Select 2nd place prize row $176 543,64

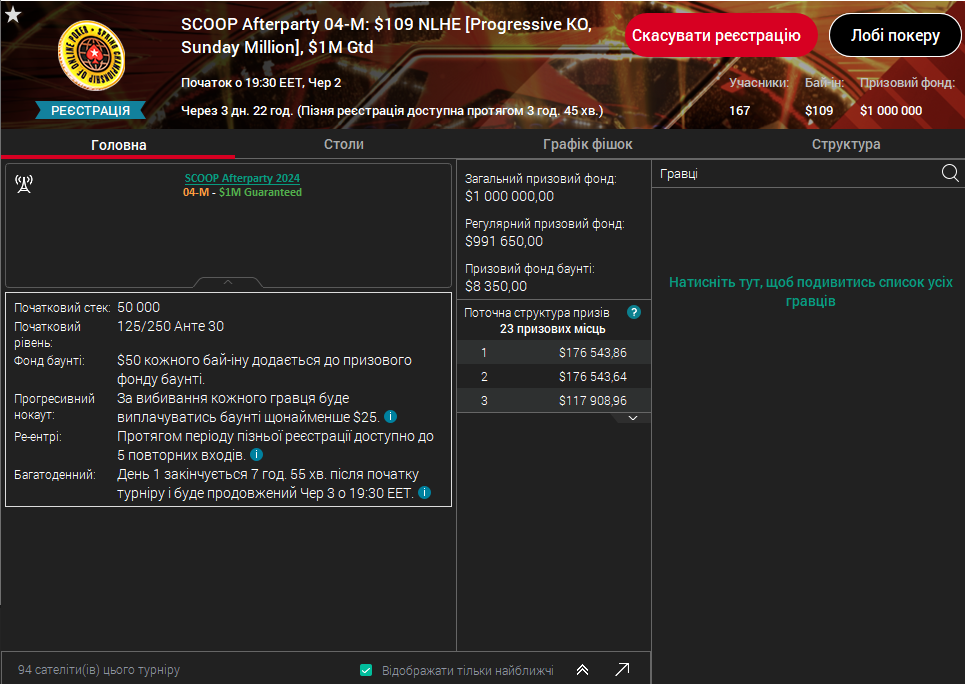tap(554, 376)
